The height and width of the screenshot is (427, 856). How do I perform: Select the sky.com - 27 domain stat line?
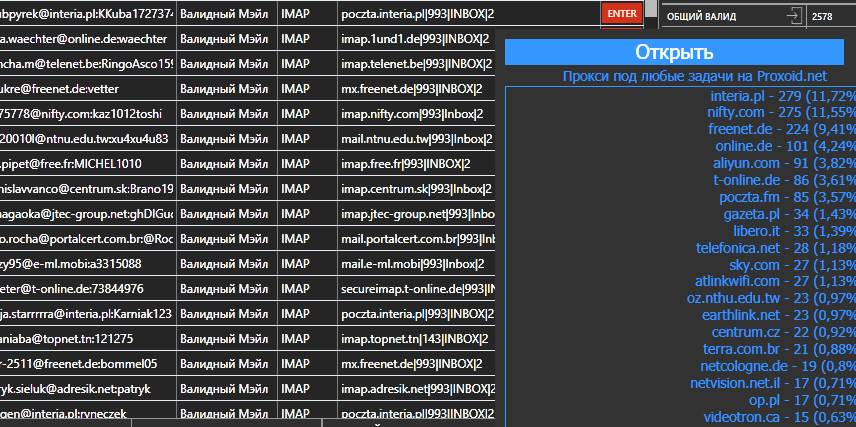[x=792, y=265]
